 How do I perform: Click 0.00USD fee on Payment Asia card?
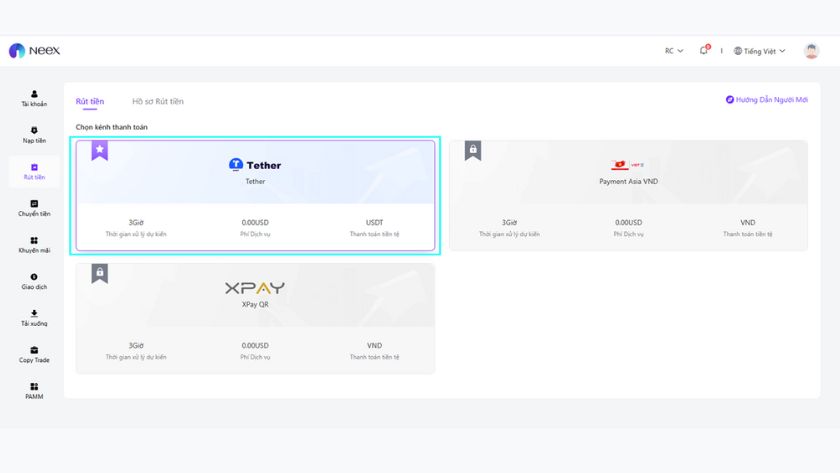[628, 222]
